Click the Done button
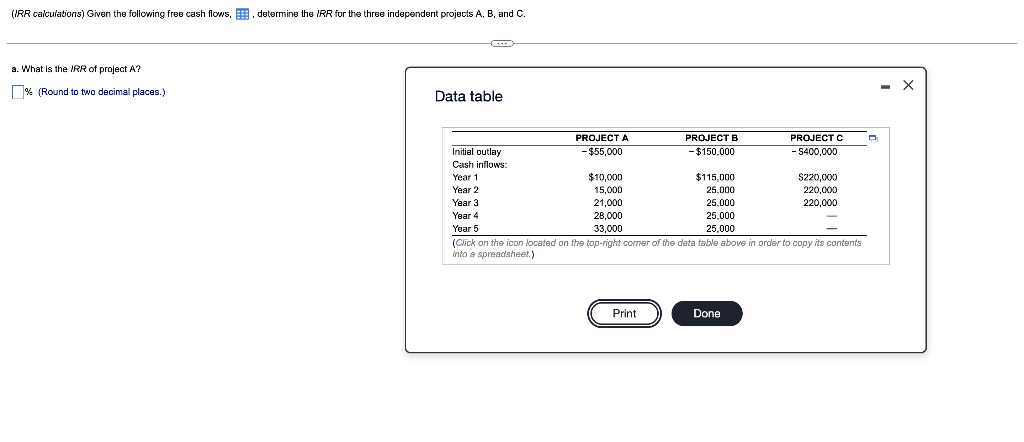The height and width of the screenshot is (442, 1024). coord(707,313)
